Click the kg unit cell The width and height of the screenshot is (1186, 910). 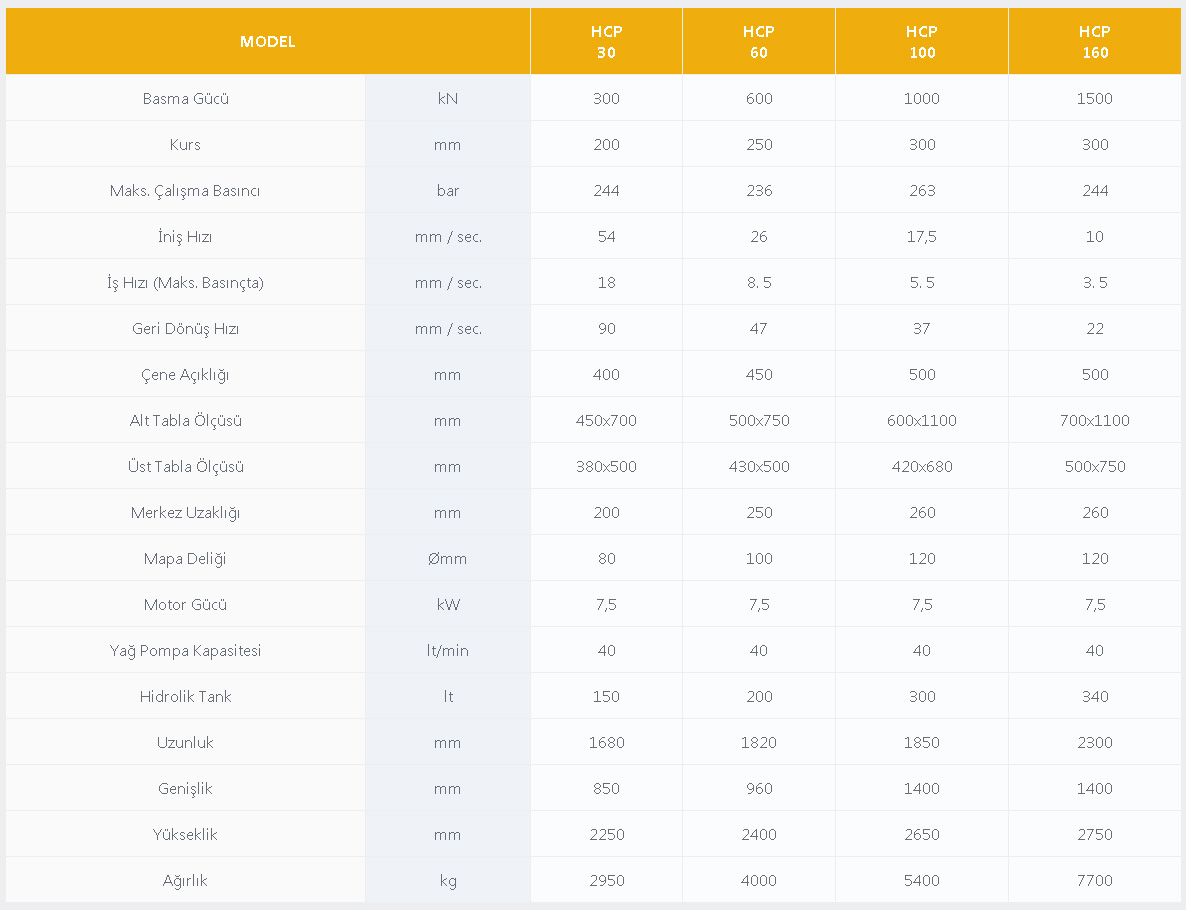(x=448, y=881)
